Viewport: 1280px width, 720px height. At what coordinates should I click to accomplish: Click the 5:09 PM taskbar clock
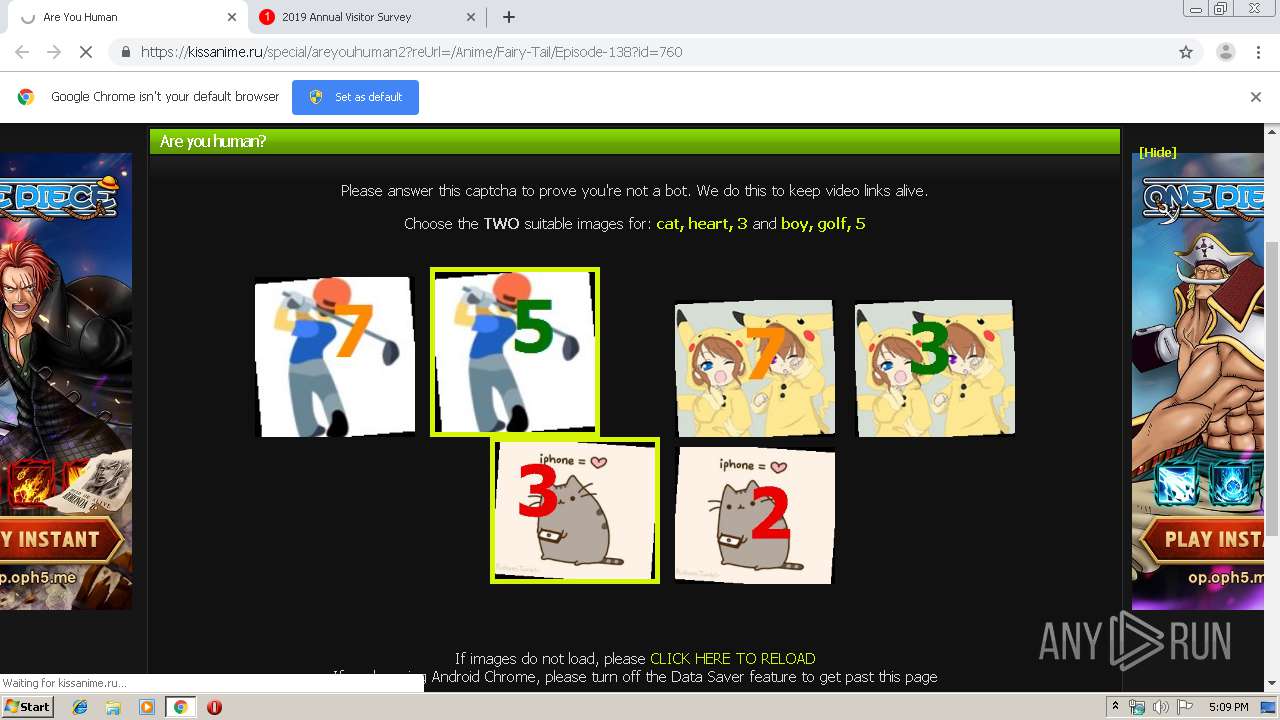(x=1228, y=707)
